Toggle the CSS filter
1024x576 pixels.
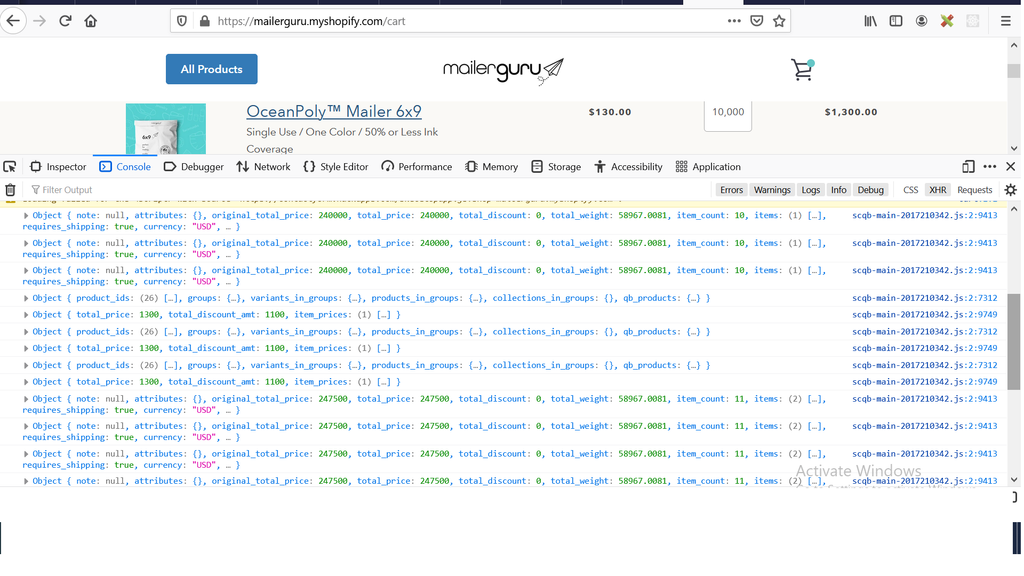pyautogui.click(x=910, y=189)
